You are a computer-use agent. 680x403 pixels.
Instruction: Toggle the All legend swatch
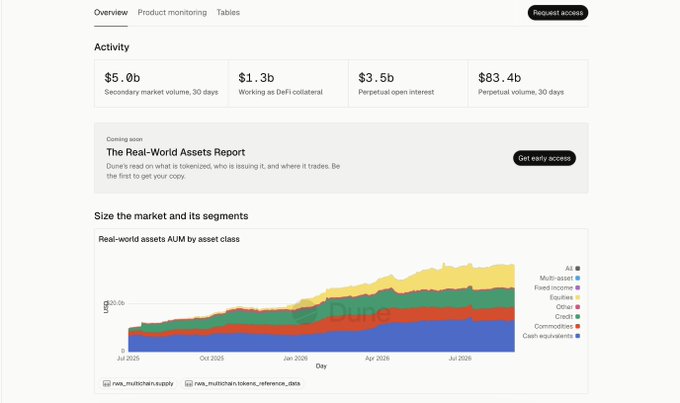point(578,269)
